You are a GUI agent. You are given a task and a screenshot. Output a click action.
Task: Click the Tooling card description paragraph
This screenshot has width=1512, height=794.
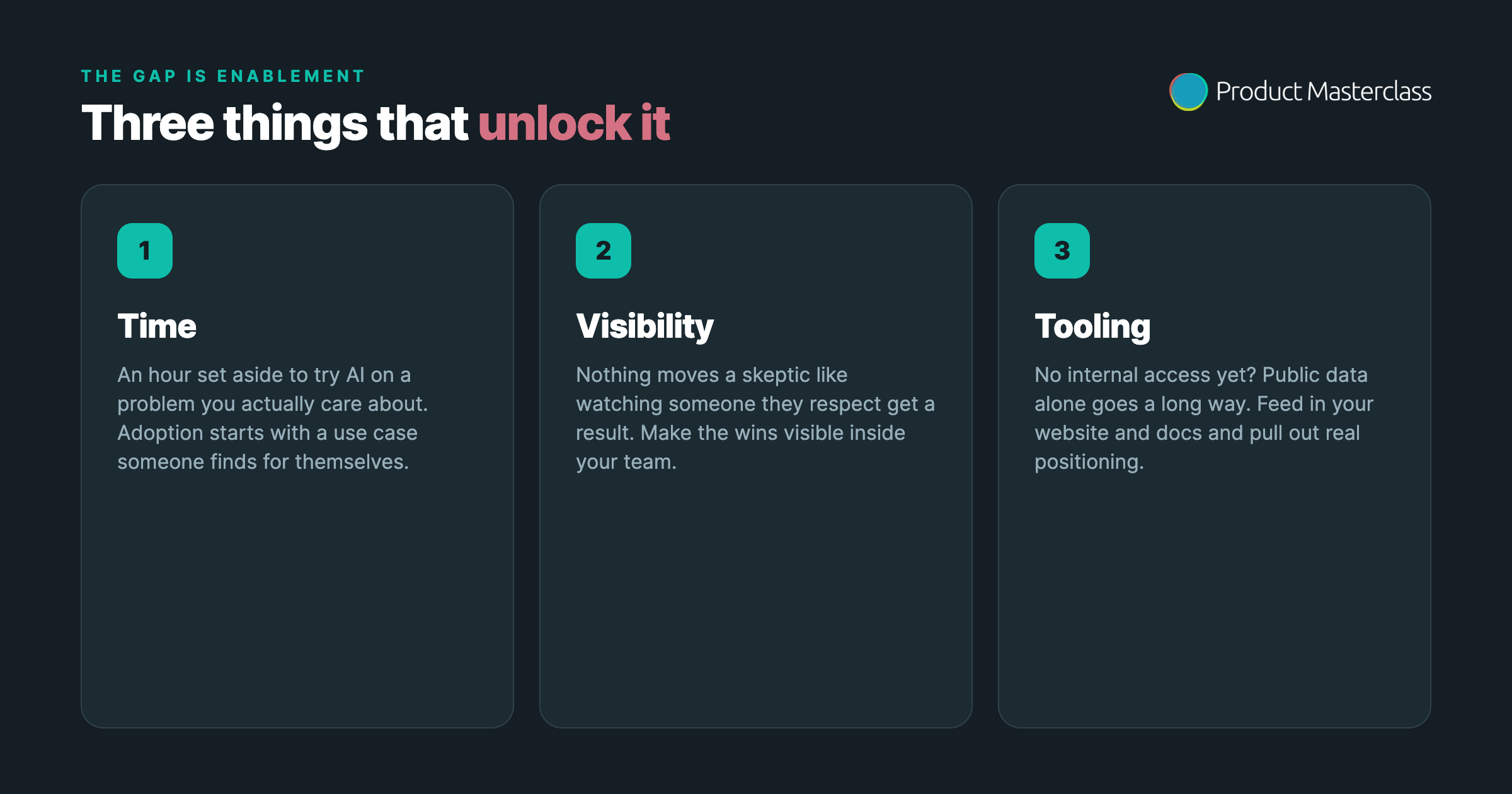(x=1204, y=418)
